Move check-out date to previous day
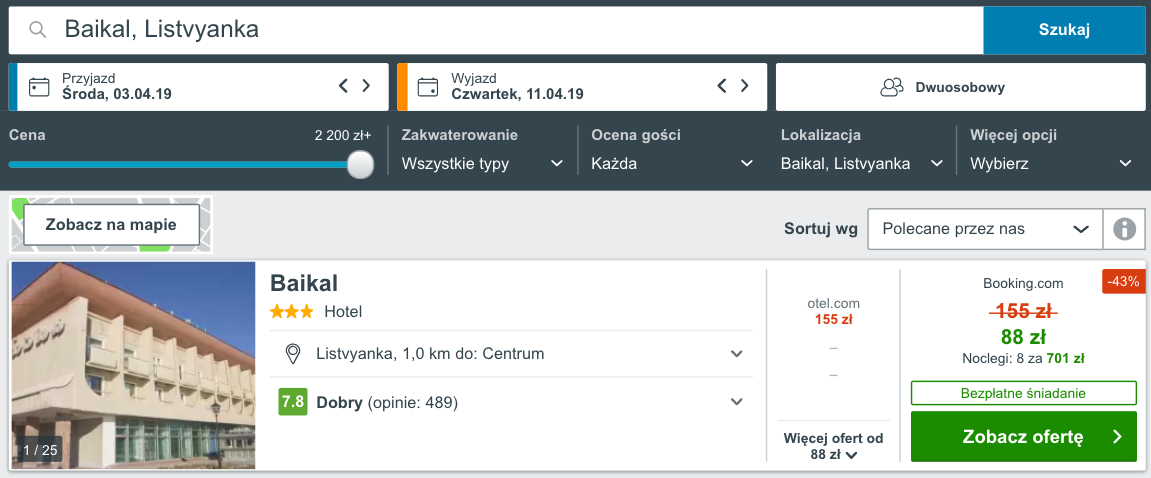This screenshot has height=478, width=1151. (x=722, y=86)
